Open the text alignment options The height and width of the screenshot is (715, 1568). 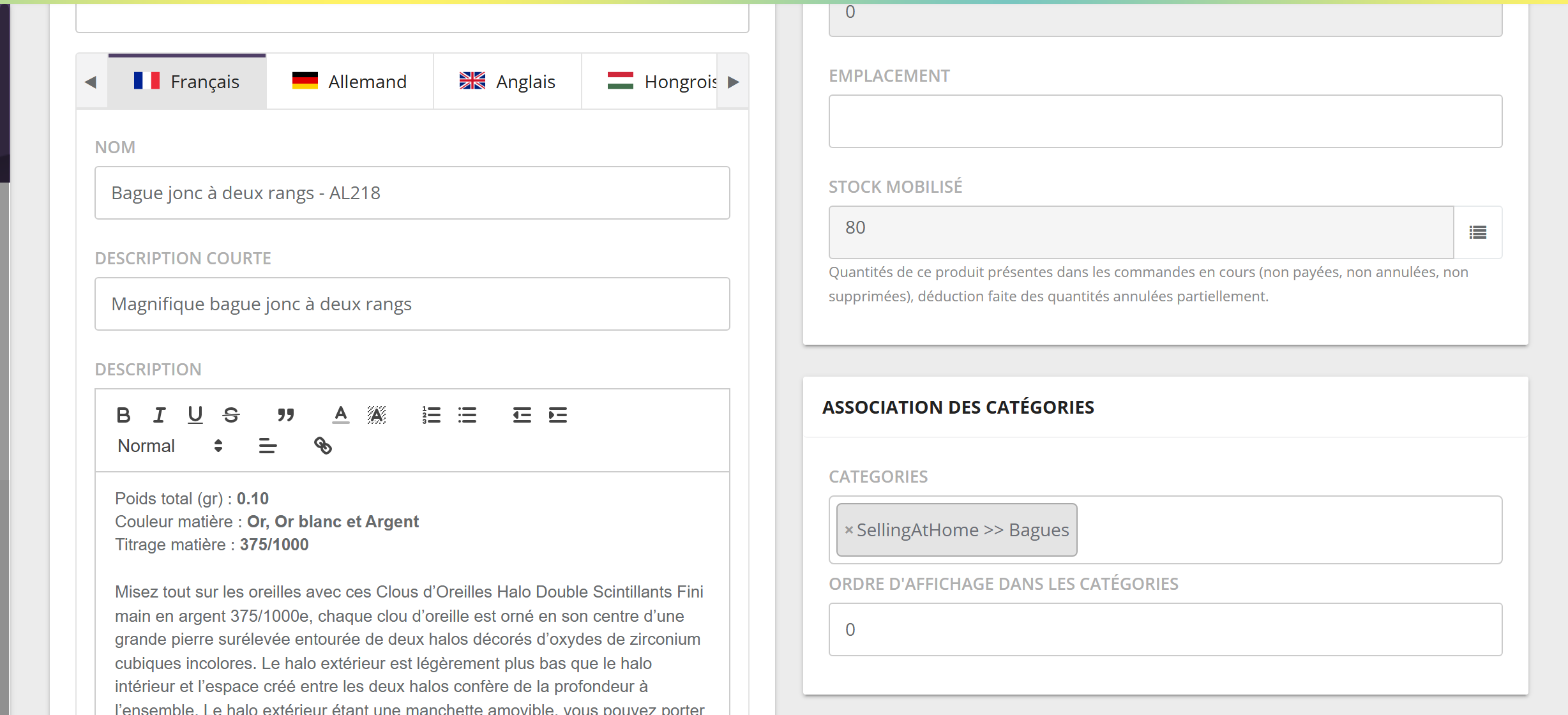pos(268,446)
